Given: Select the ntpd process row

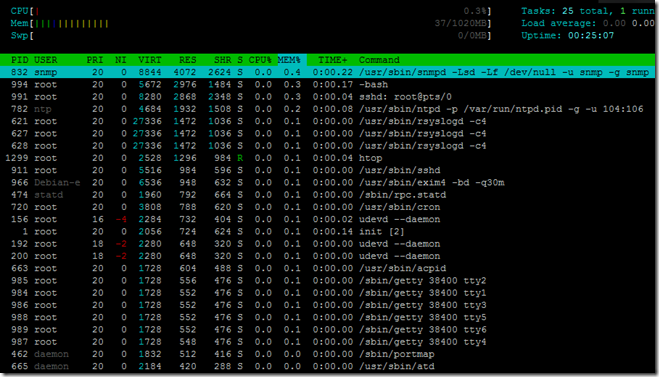Looking at the screenshot, I should coord(327,109).
